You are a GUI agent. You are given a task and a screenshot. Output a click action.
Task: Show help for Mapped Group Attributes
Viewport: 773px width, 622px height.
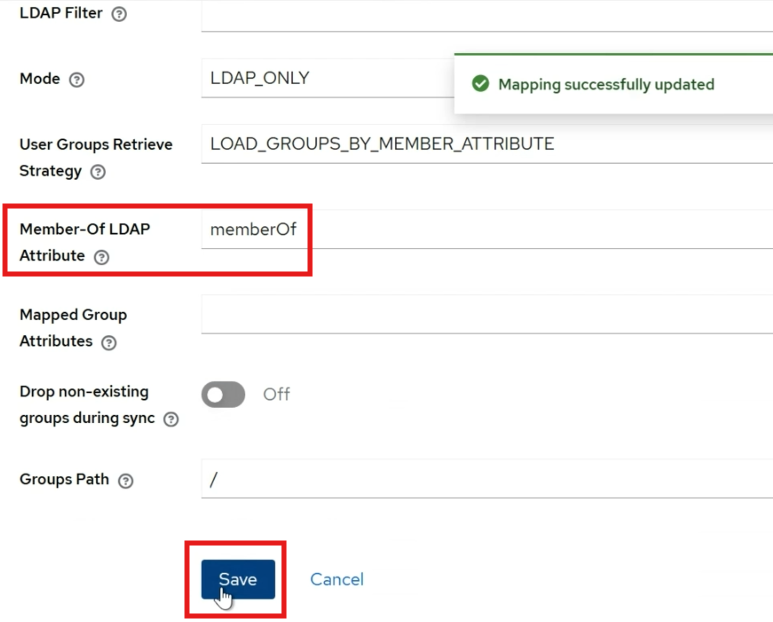109,342
